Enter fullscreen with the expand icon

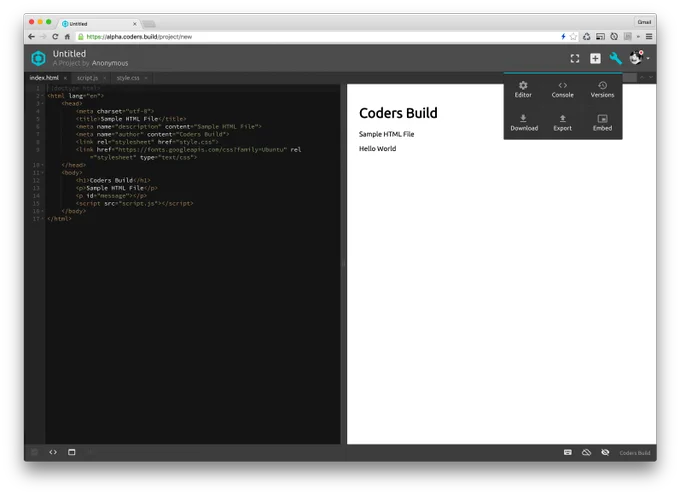click(575, 59)
